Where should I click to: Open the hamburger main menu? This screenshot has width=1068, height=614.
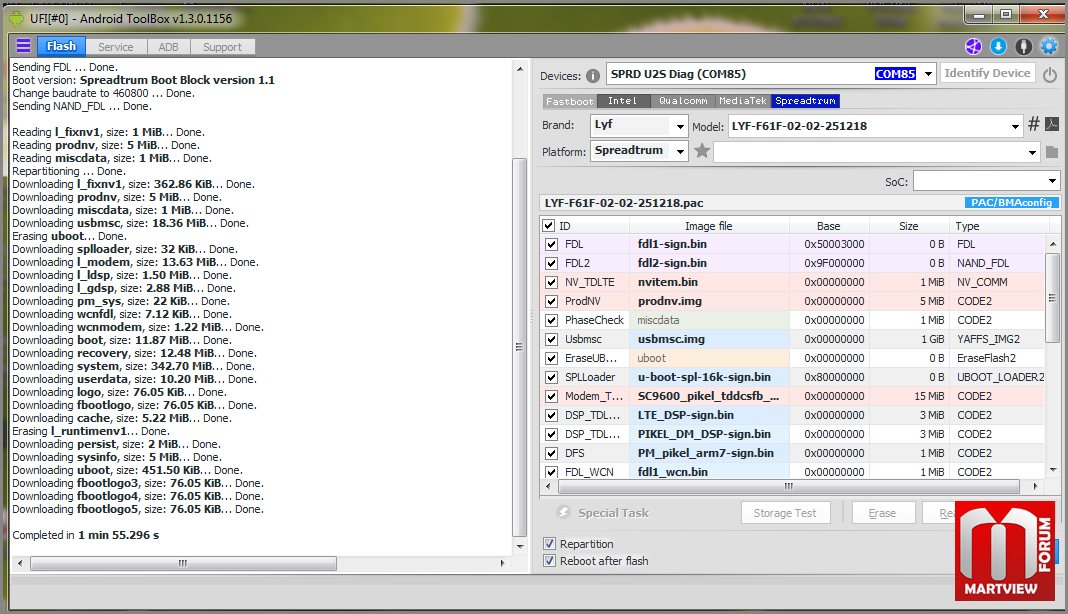tap(23, 46)
